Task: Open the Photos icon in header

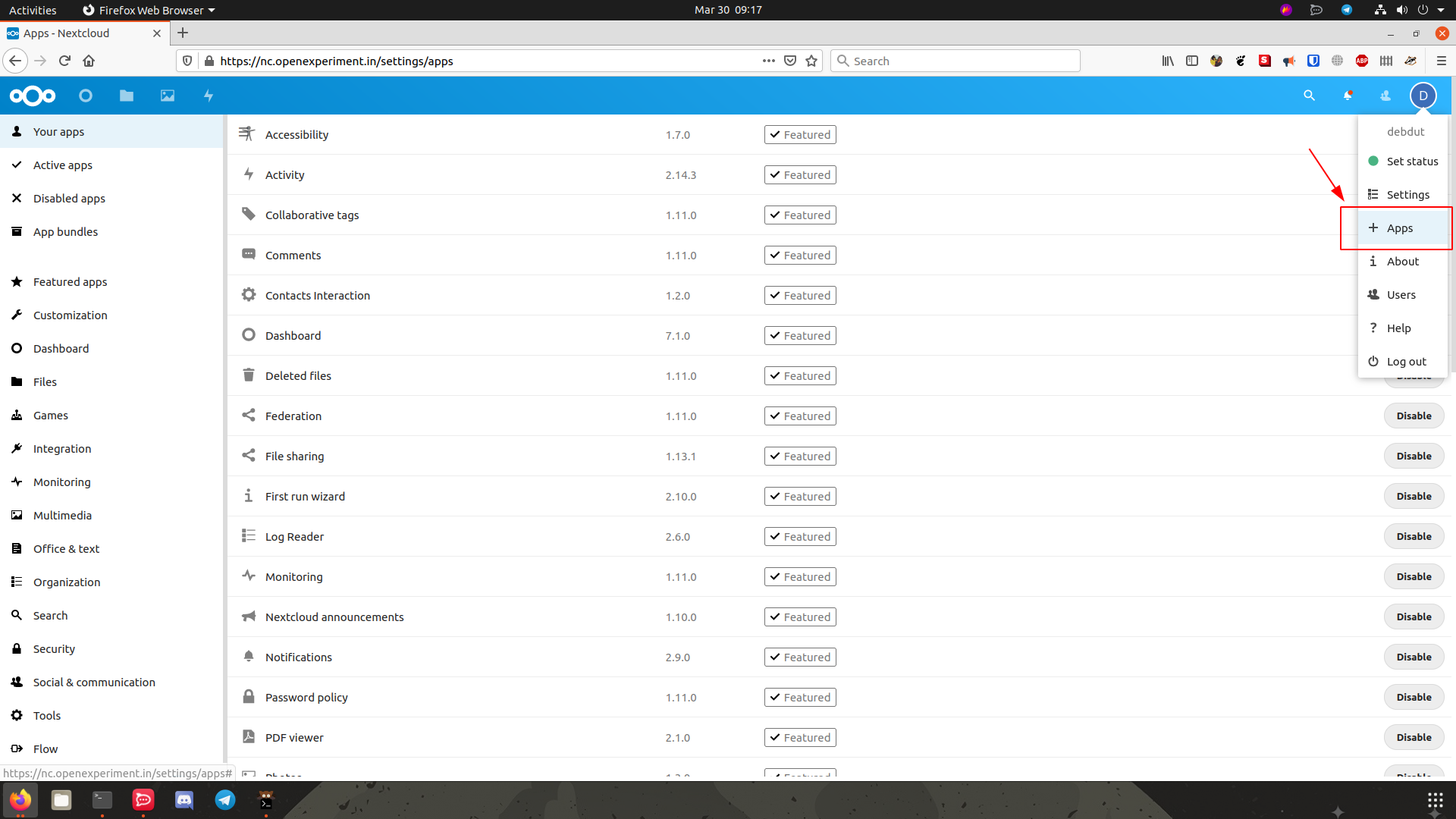Action: click(168, 96)
